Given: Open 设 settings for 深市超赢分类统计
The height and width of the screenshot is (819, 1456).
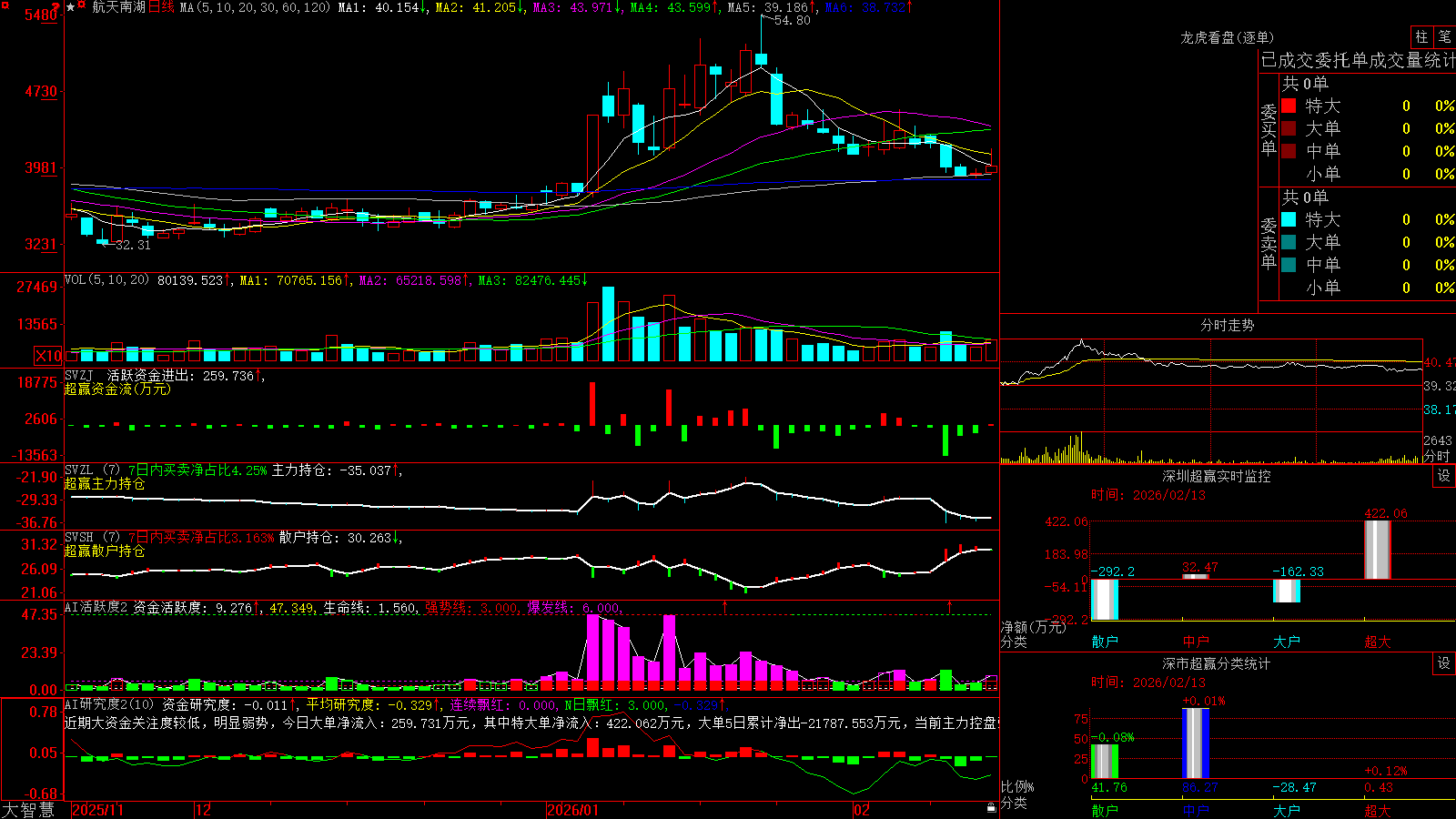Looking at the screenshot, I should 1444,663.
